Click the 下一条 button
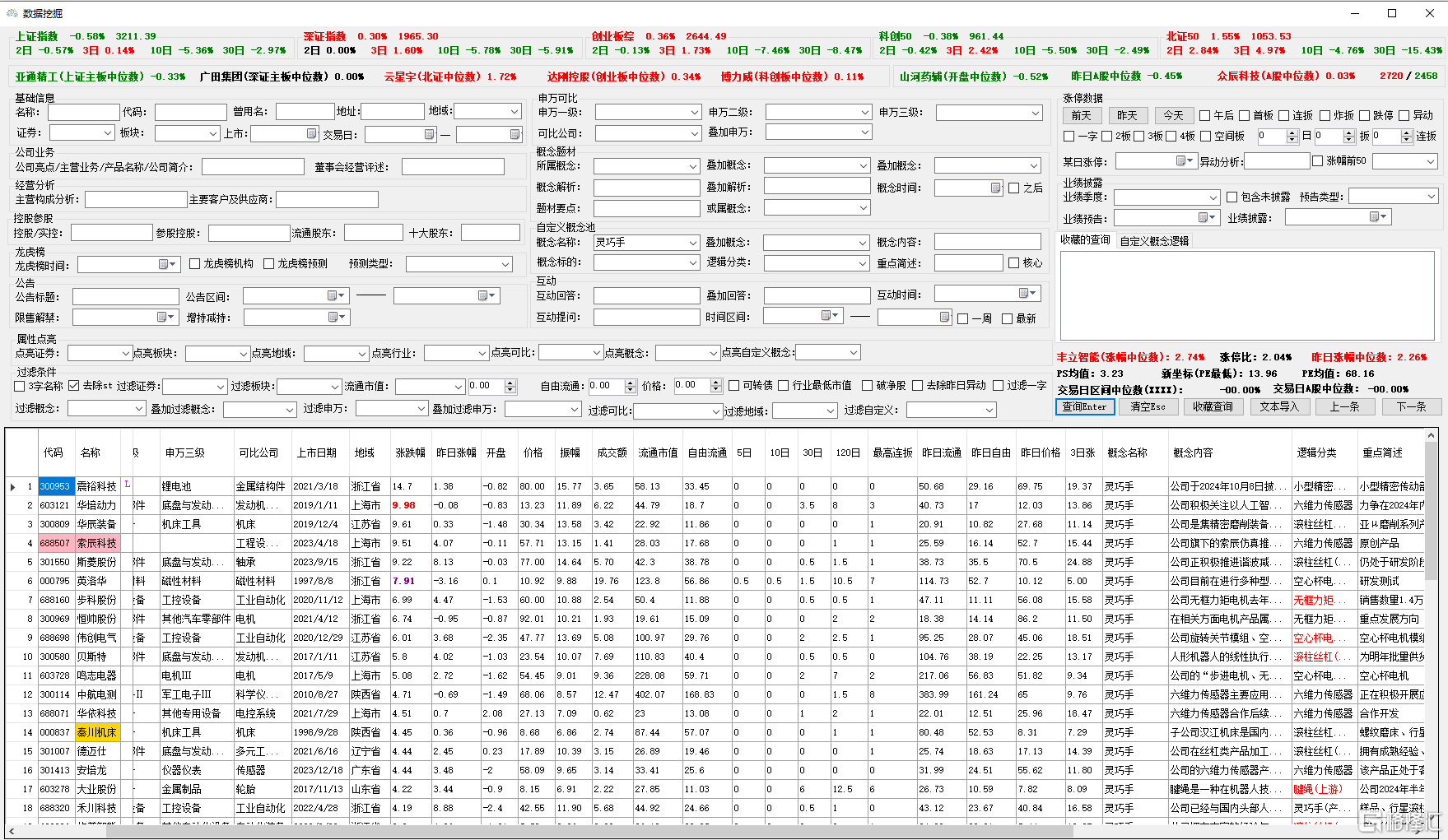This screenshot has width=1448, height=840. [x=1411, y=406]
